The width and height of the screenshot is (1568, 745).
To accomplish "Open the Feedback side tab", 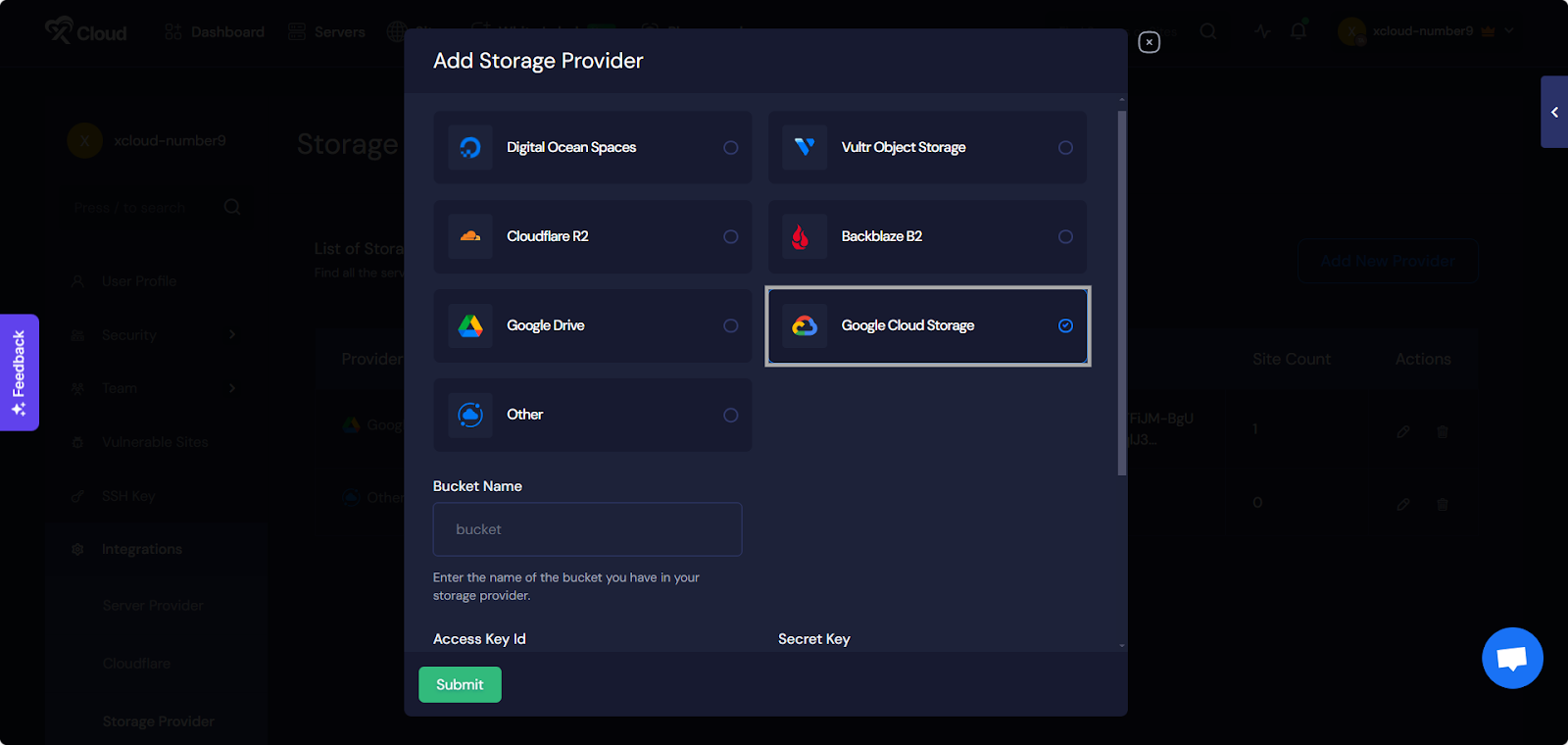I will pyautogui.click(x=19, y=372).
